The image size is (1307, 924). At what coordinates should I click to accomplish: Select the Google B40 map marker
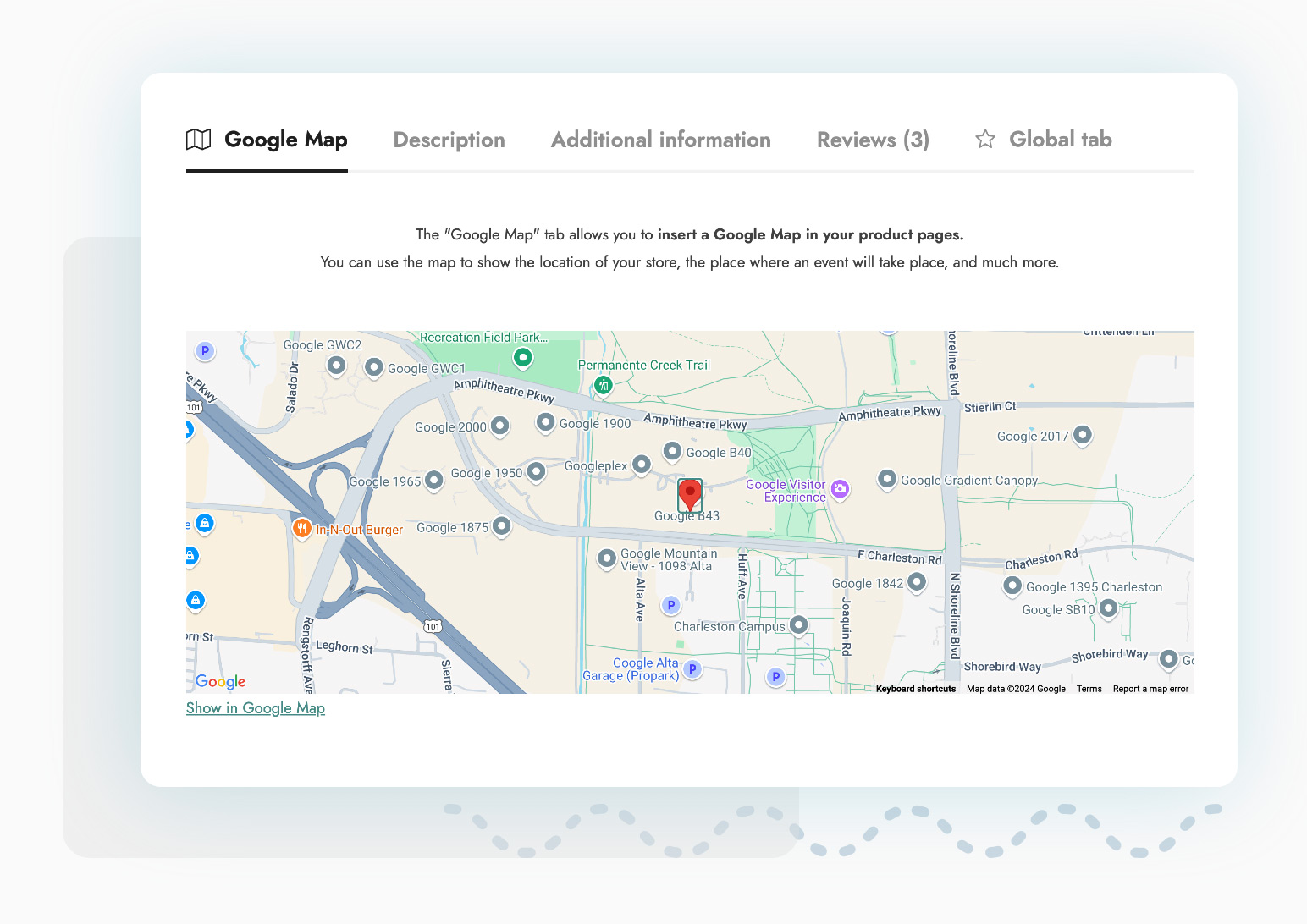[x=672, y=451]
